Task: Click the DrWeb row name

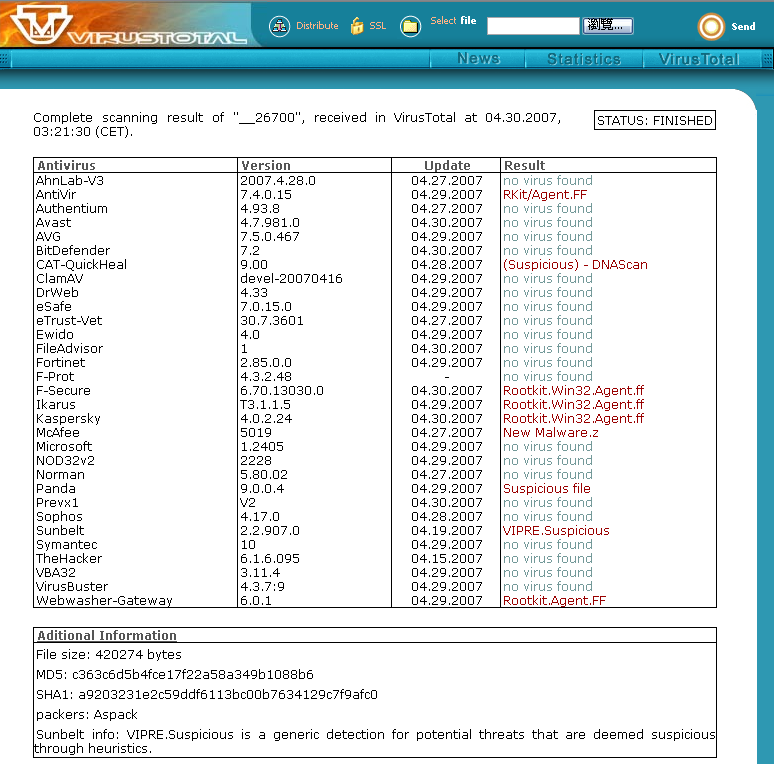Action: (x=57, y=293)
